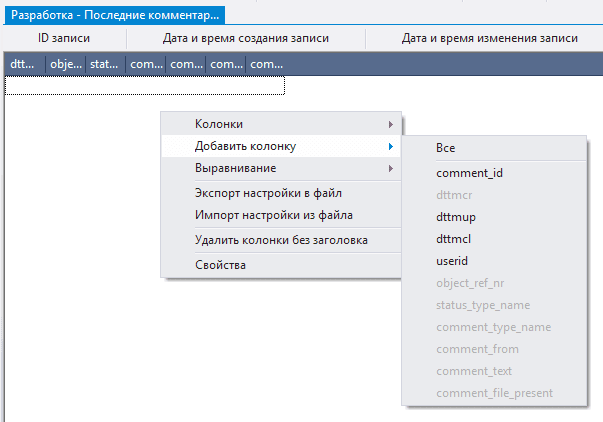Select the stat... grid column header
This screenshot has height=422, width=603.
(x=105, y=65)
